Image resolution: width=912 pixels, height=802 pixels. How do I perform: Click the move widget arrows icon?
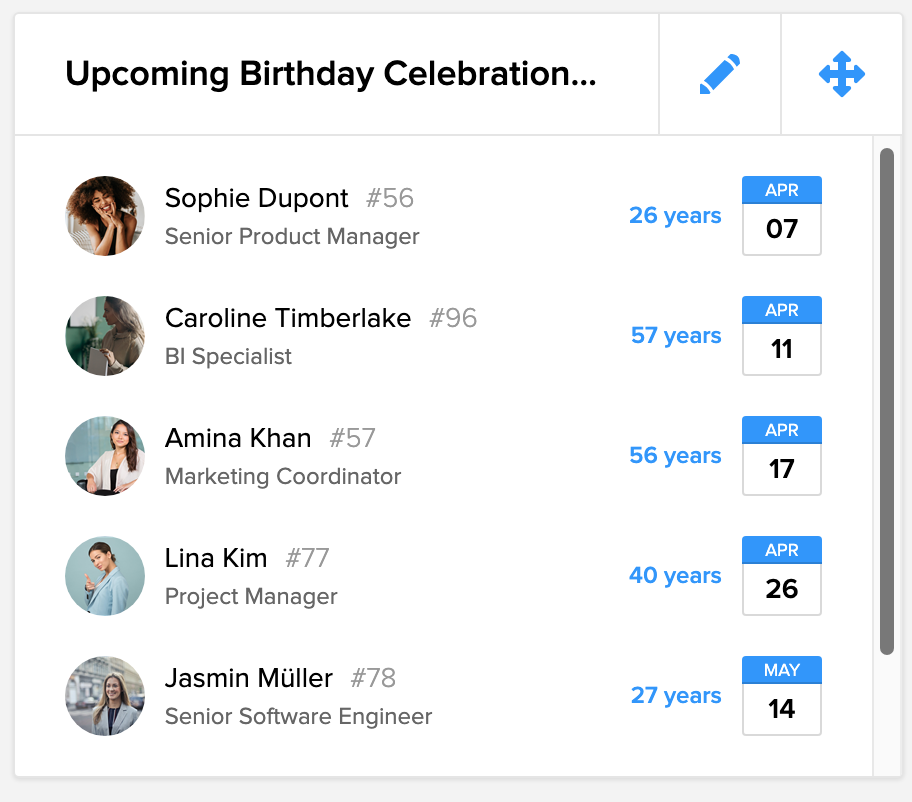(x=841, y=75)
